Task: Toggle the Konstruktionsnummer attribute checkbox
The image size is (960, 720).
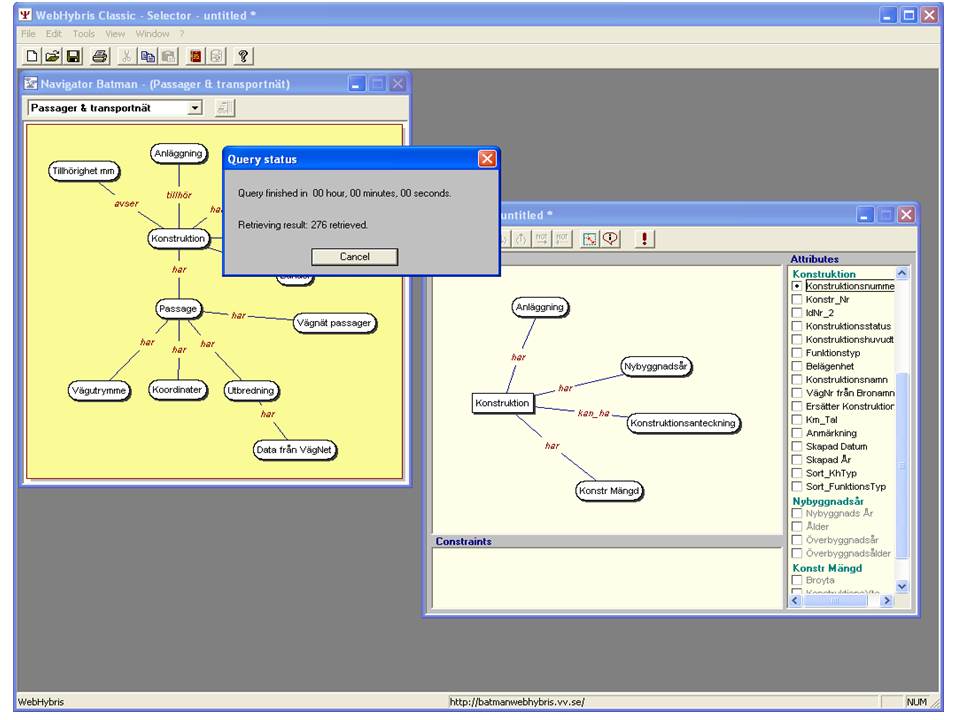Action: [x=797, y=287]
